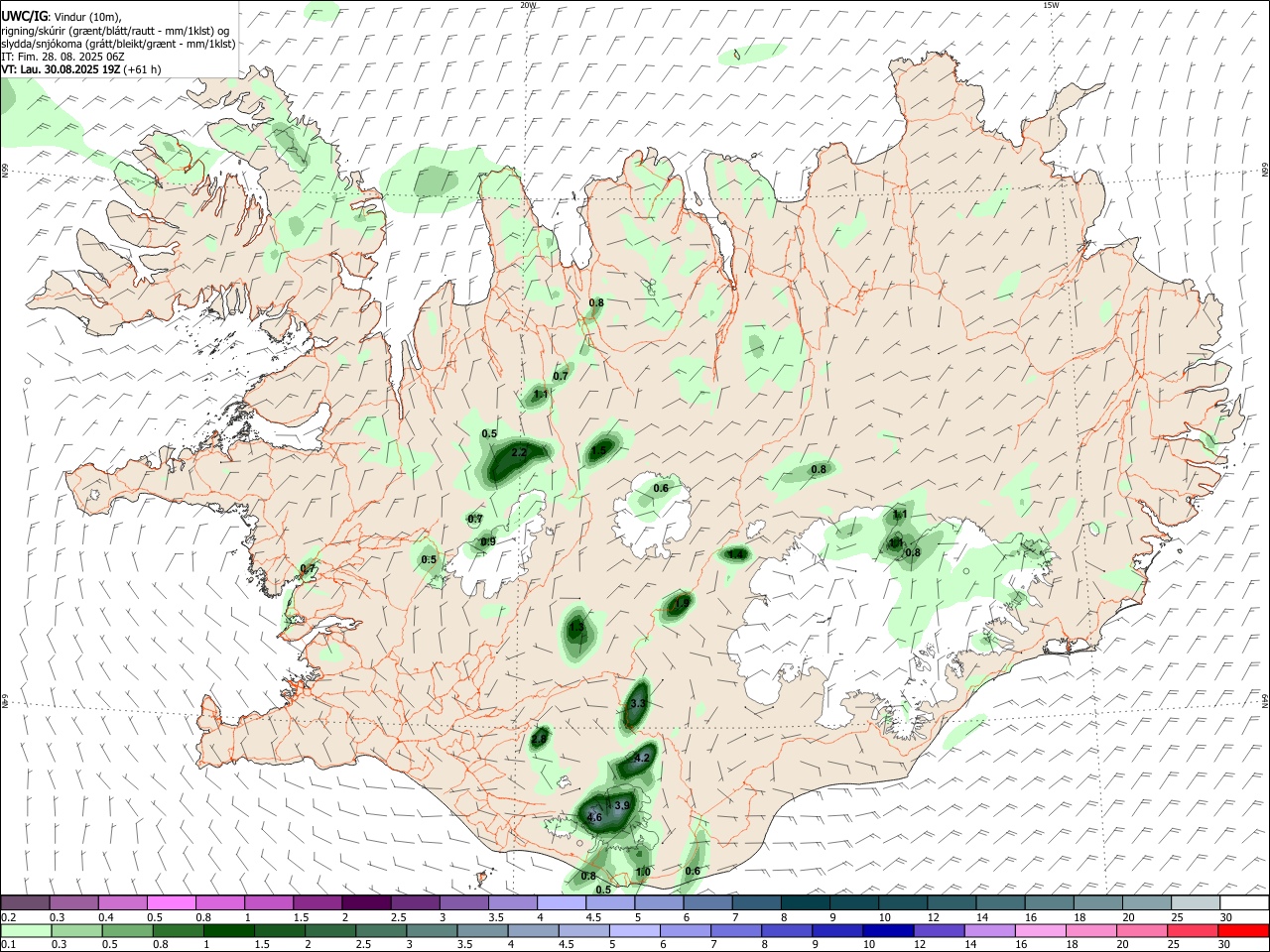The height and width of the screenshot is (952, 1270).
Task: Select the 20W longitude label
Action: 528,5
